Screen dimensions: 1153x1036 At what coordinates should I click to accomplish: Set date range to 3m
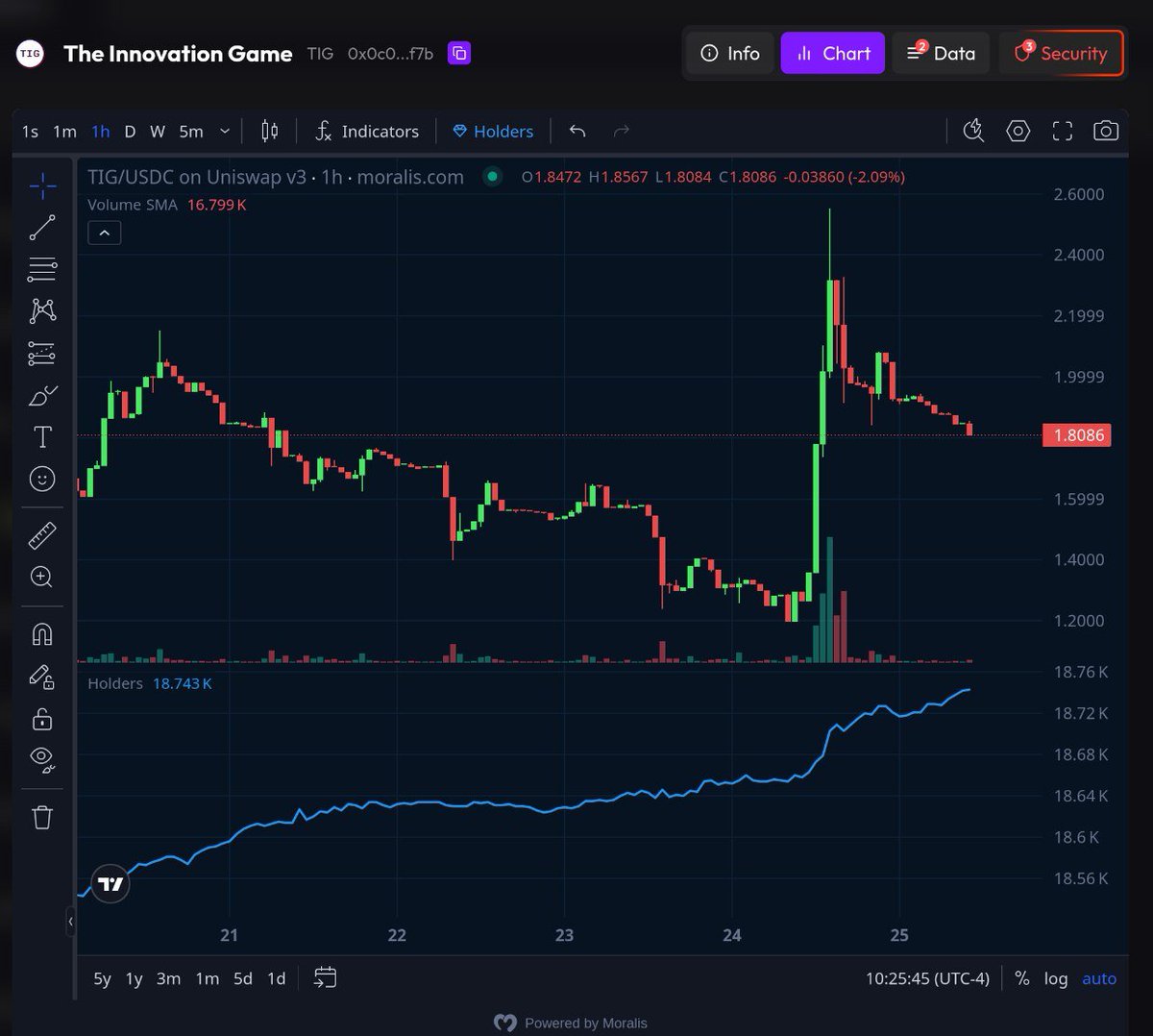[x=168, y=978]
